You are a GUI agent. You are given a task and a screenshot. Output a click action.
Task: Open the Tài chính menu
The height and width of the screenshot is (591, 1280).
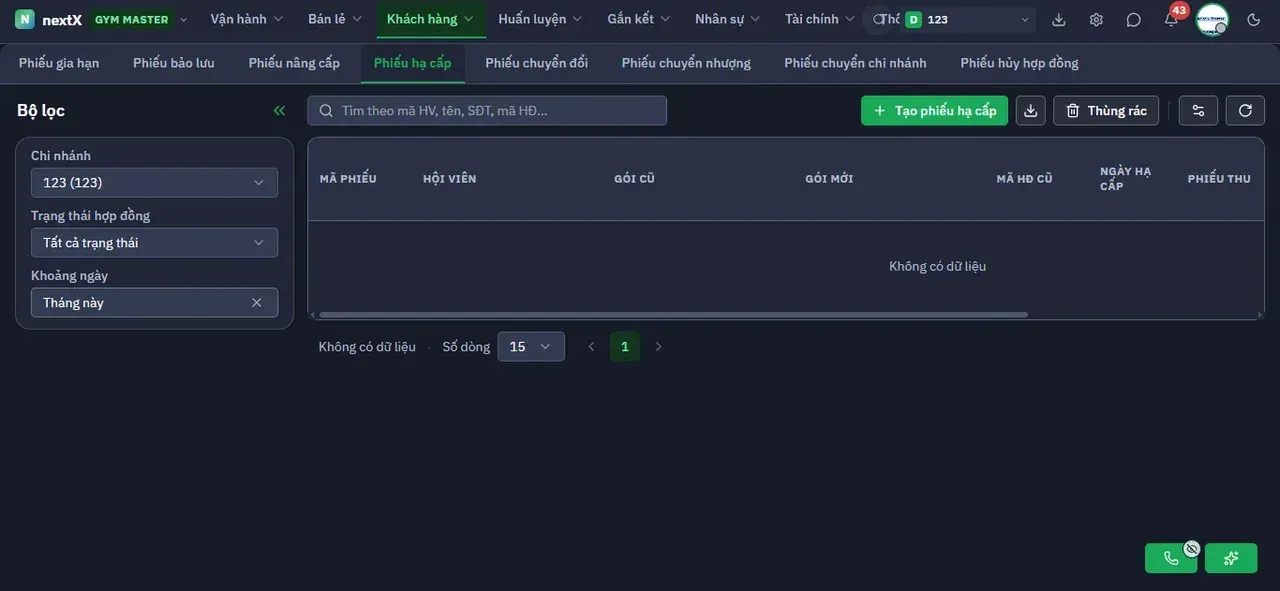pos(820,19)
